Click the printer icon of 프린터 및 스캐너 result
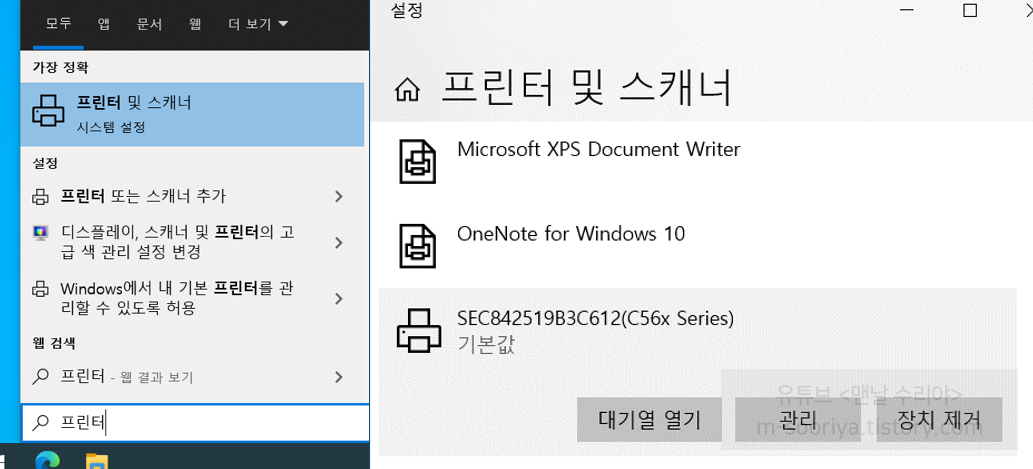 click(48, 111)
